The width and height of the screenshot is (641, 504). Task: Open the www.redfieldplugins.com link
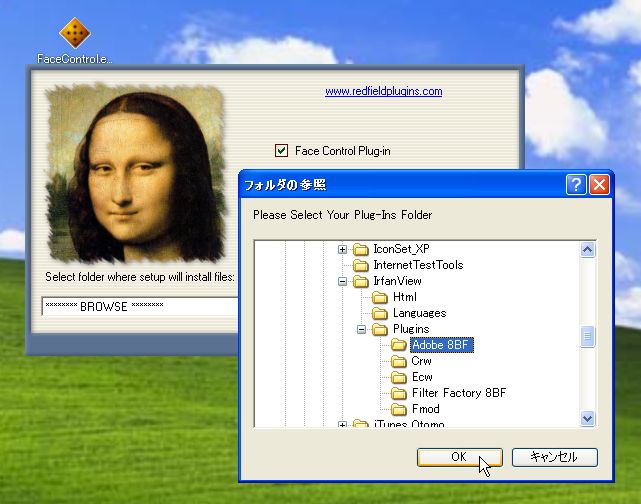383,91
